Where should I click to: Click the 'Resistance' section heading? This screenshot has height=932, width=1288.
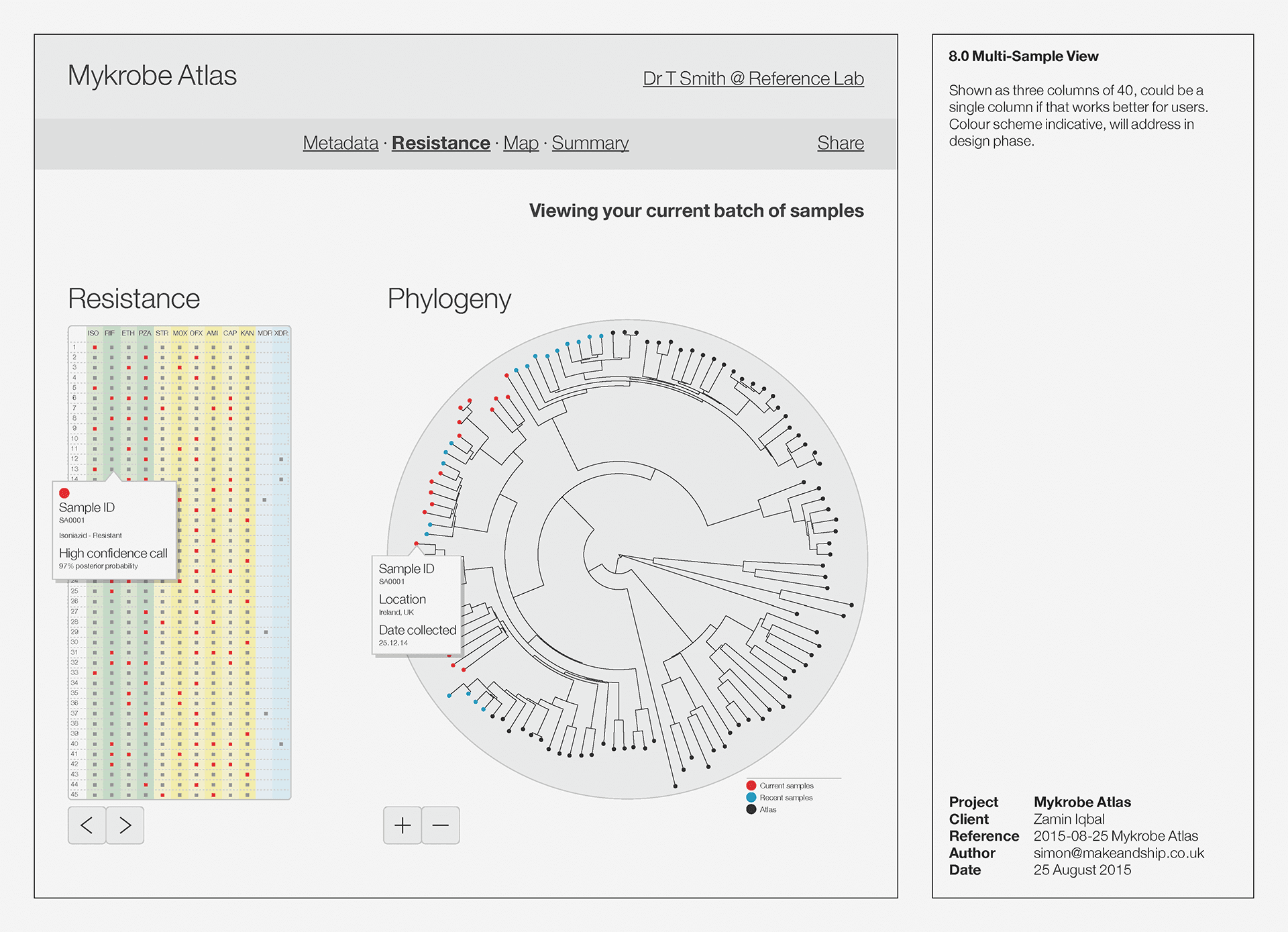pyautogui.click(x=134, y=299)
